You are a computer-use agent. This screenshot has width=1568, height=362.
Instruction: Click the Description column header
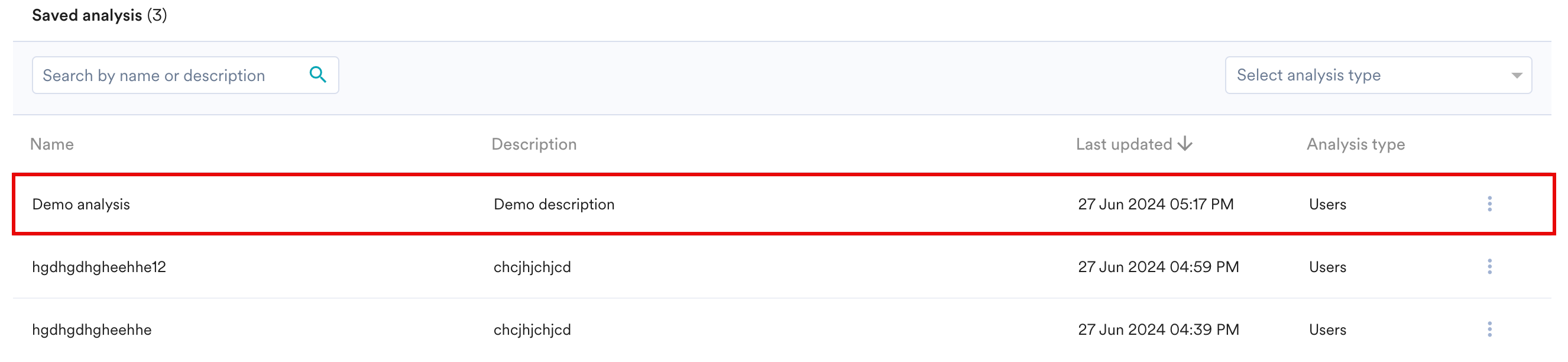pyautogui.click(x=533, y=144)
